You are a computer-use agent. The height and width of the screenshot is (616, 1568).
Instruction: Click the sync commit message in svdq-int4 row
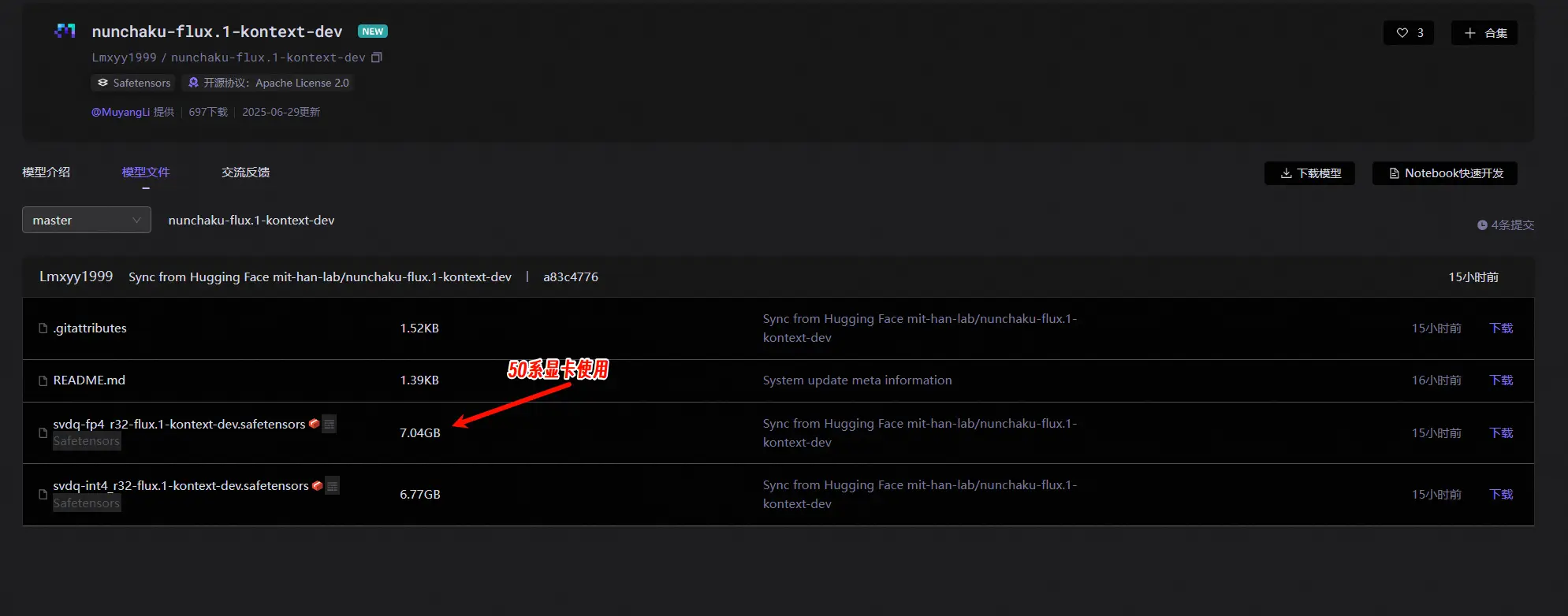click(x=920, y=495)
